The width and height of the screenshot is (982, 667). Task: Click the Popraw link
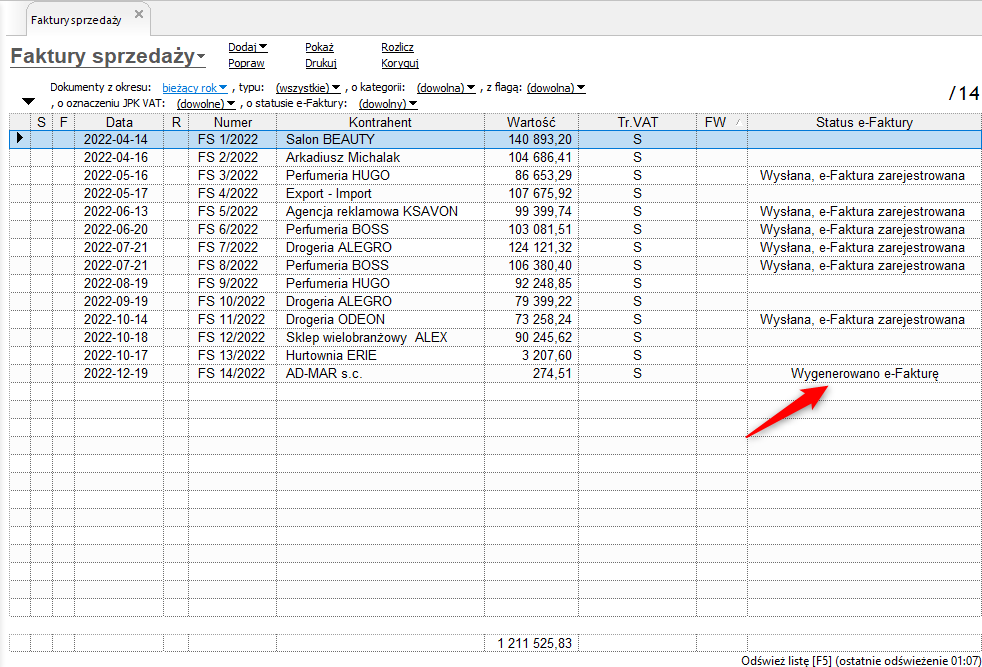pyautogui.click(x=246, y=63)
